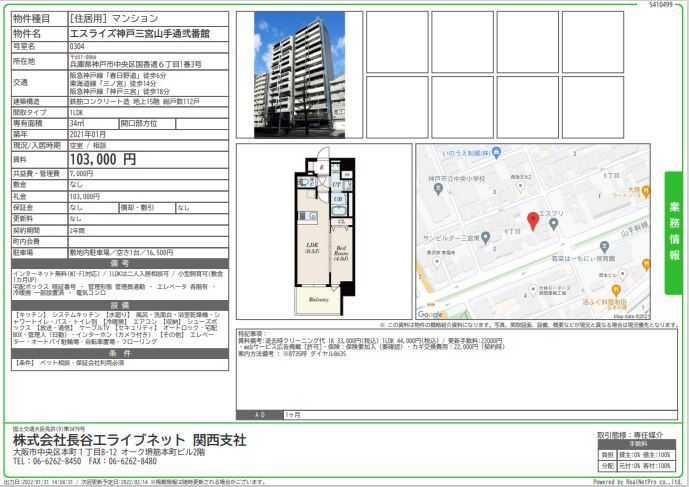This screenshot has width=689, height=487.
Task: Click the エスプリ map pin
Action: tap(554, 224)
